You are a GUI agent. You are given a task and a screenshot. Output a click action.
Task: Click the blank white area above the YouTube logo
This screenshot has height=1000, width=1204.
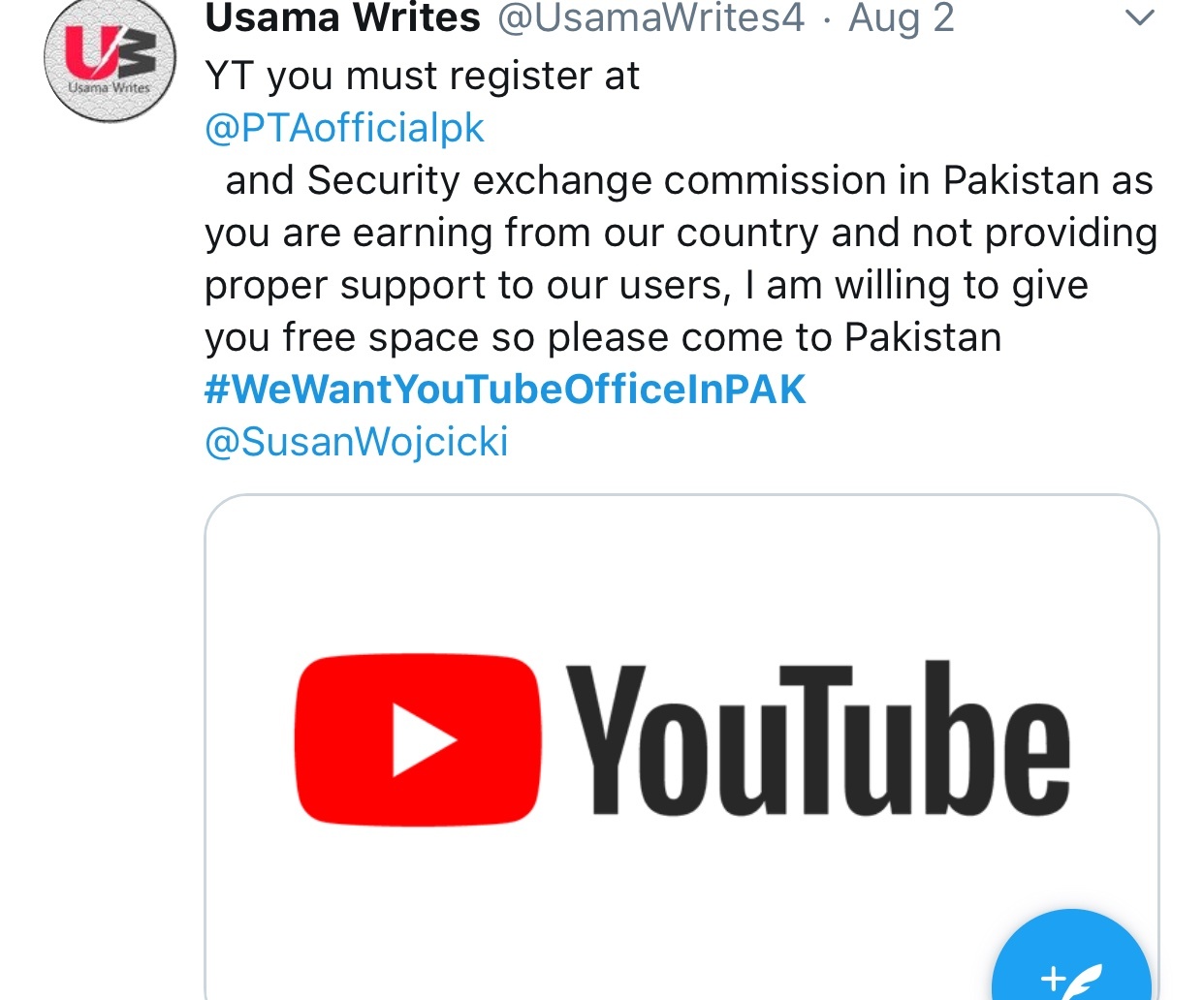coord(681,577)
